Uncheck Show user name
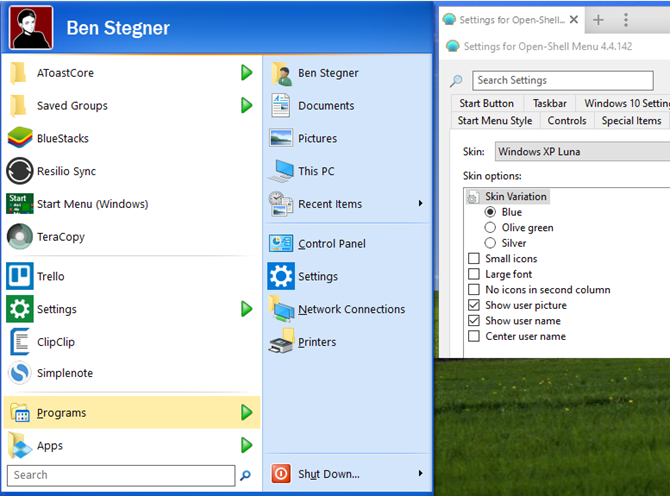 coord(474,320)
